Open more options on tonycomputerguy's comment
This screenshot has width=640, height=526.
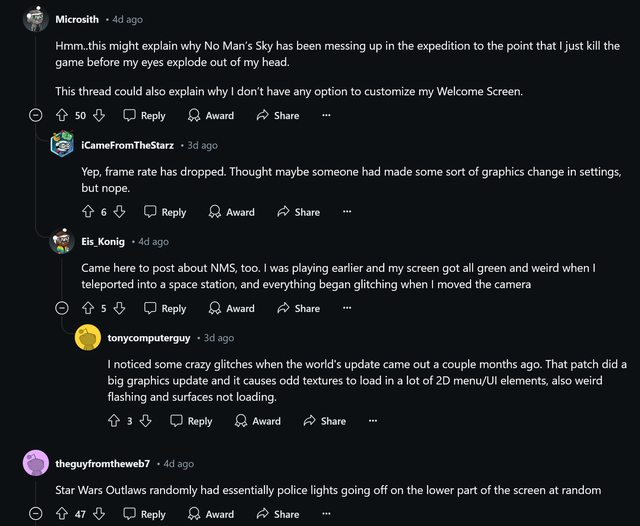(x=373, y=421)
